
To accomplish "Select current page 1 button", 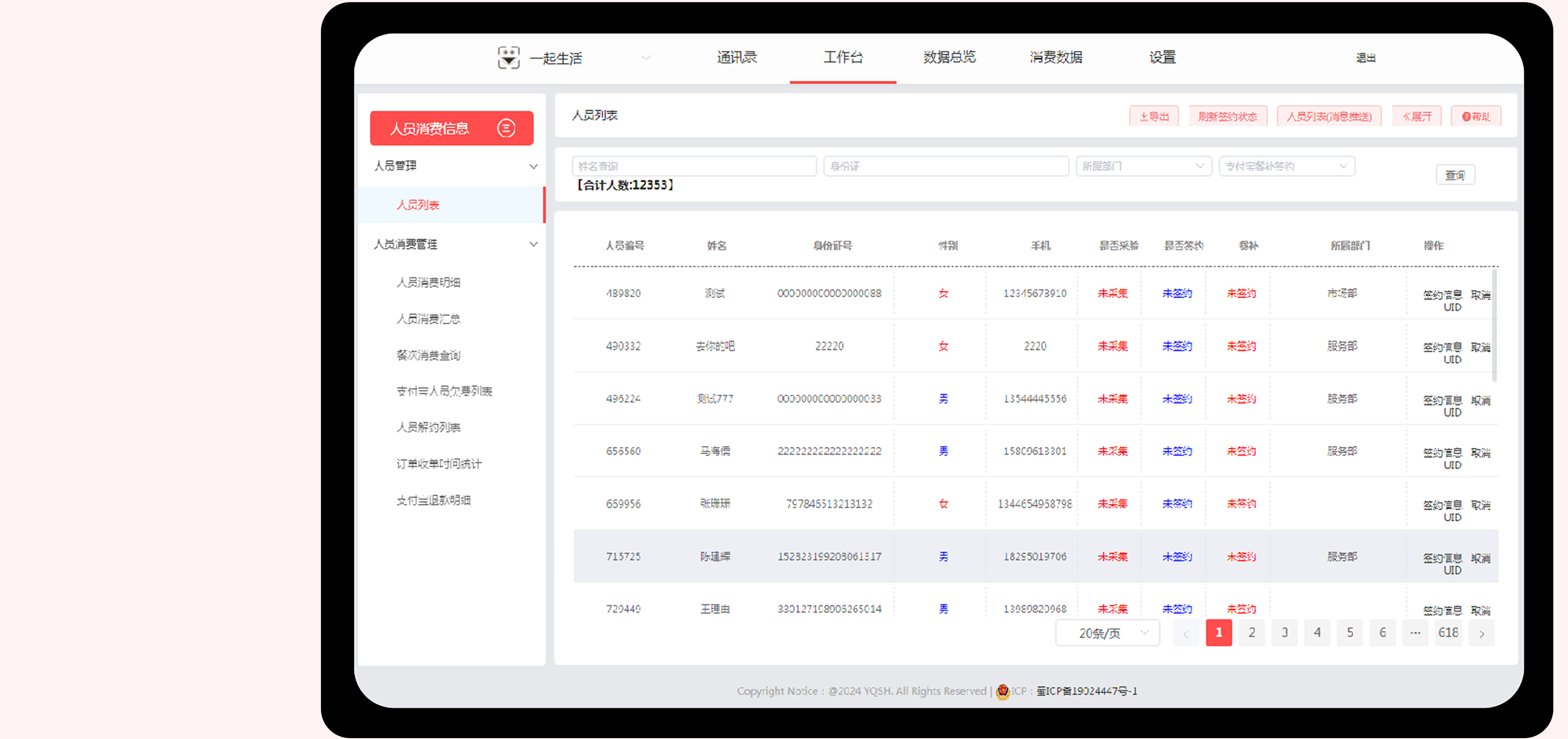I will 1219,632.
